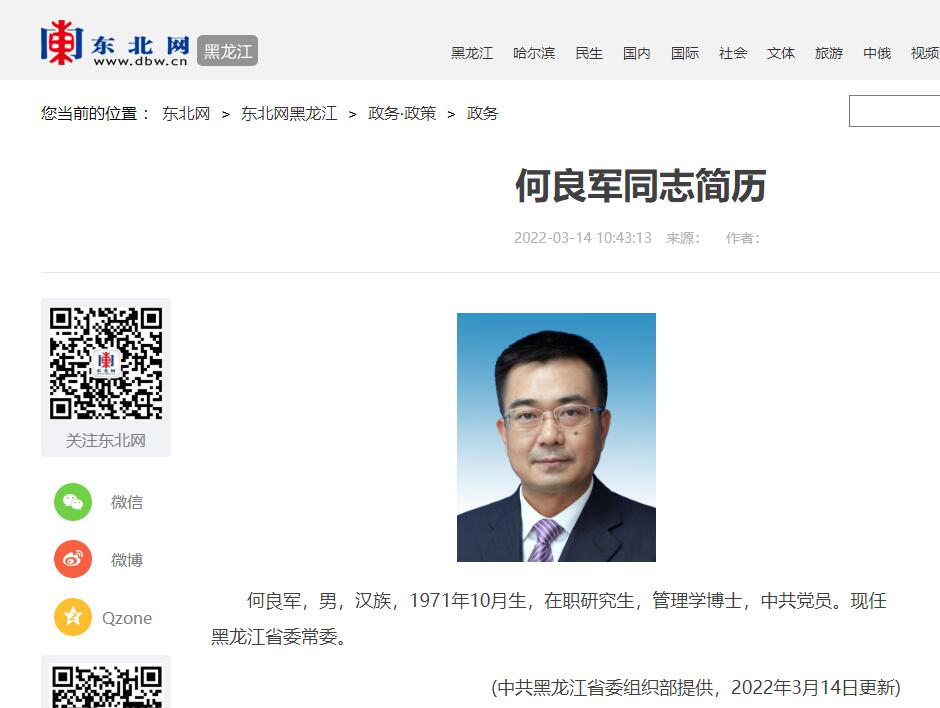Click the search input box
940x708 pixels.
(894, 111)
